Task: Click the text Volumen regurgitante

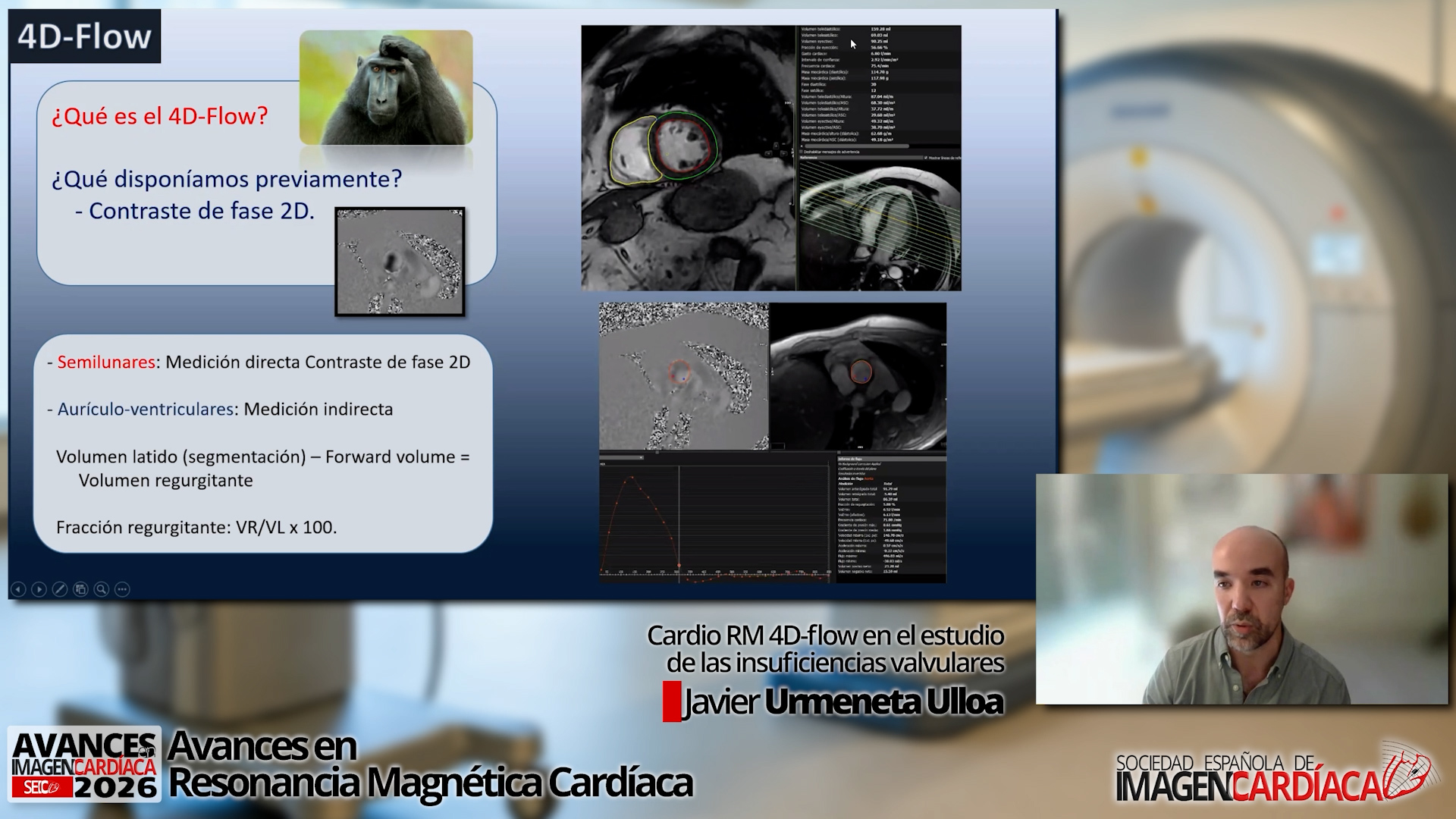Action: (166, 480)
